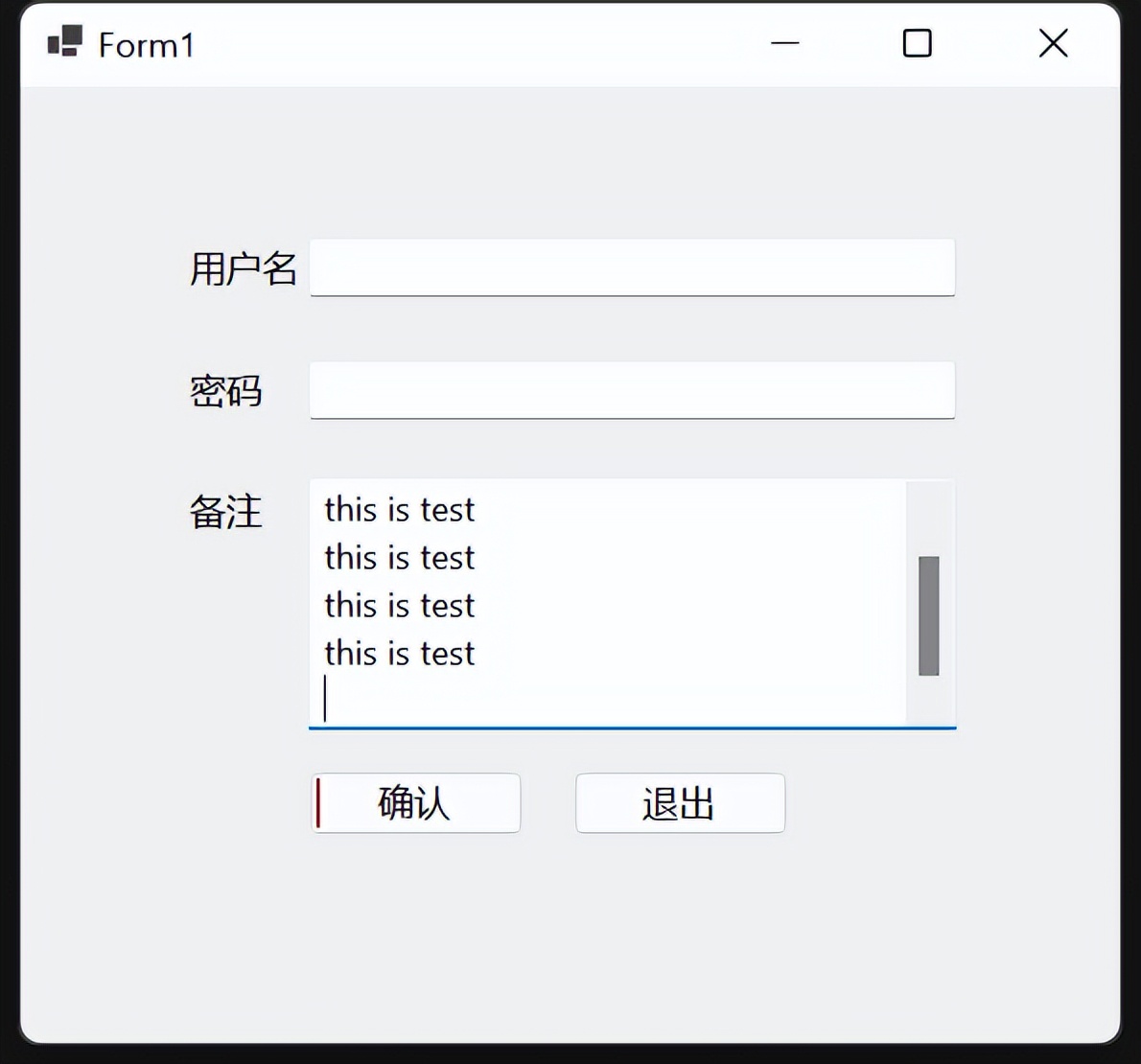Image resolution: width=1141 pixels, height=1064 pixels.
Task: Click the Form1 application icon
Action: click(64, 43)
